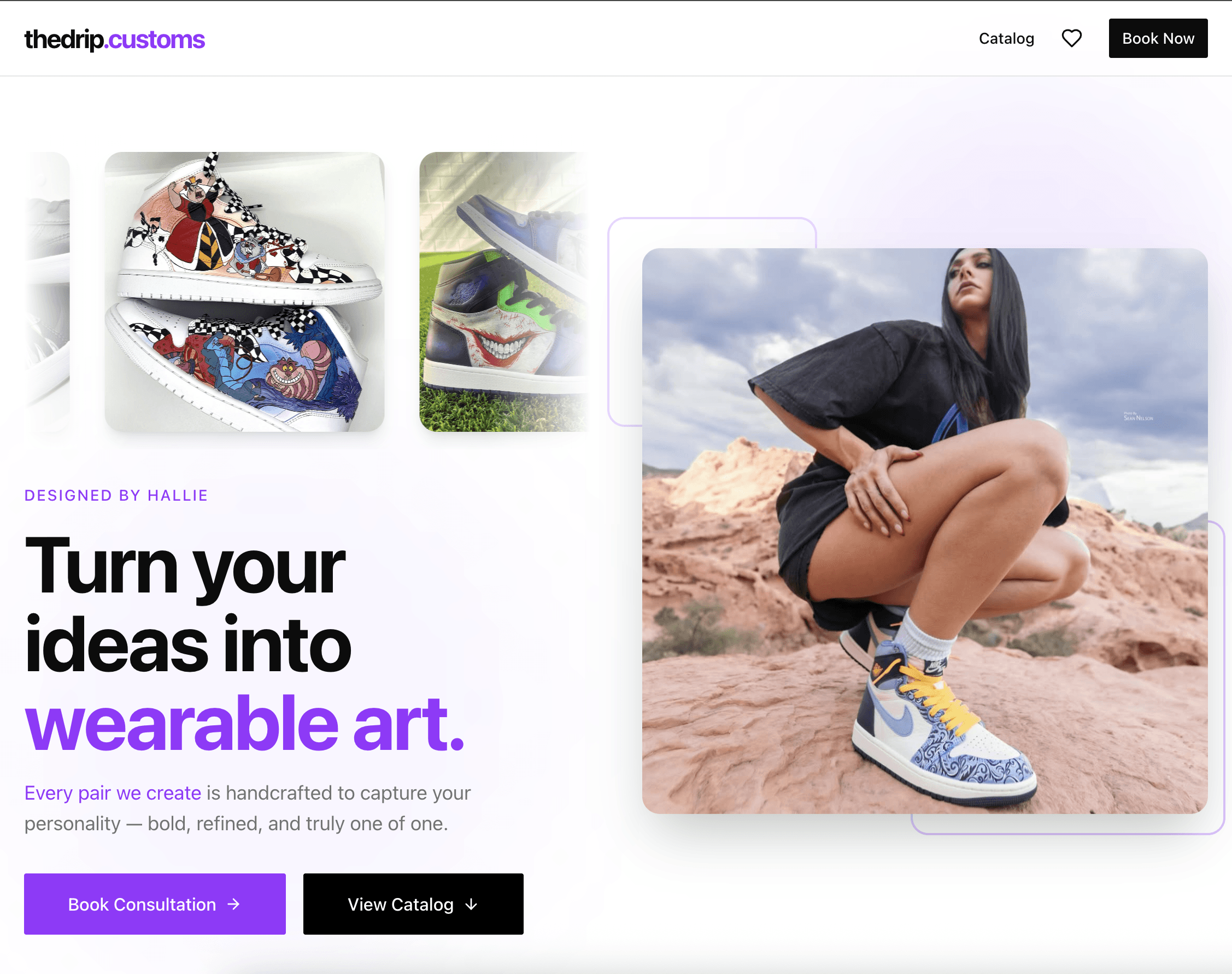
Task: Click the purple Book Consultation button
Action: point(155,904)
